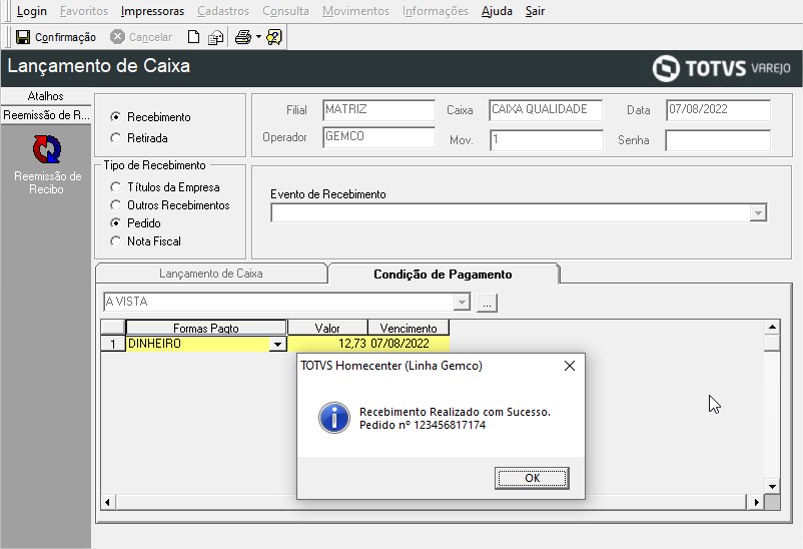Click the ellipsis button beside A VISTA

point(487,303)
